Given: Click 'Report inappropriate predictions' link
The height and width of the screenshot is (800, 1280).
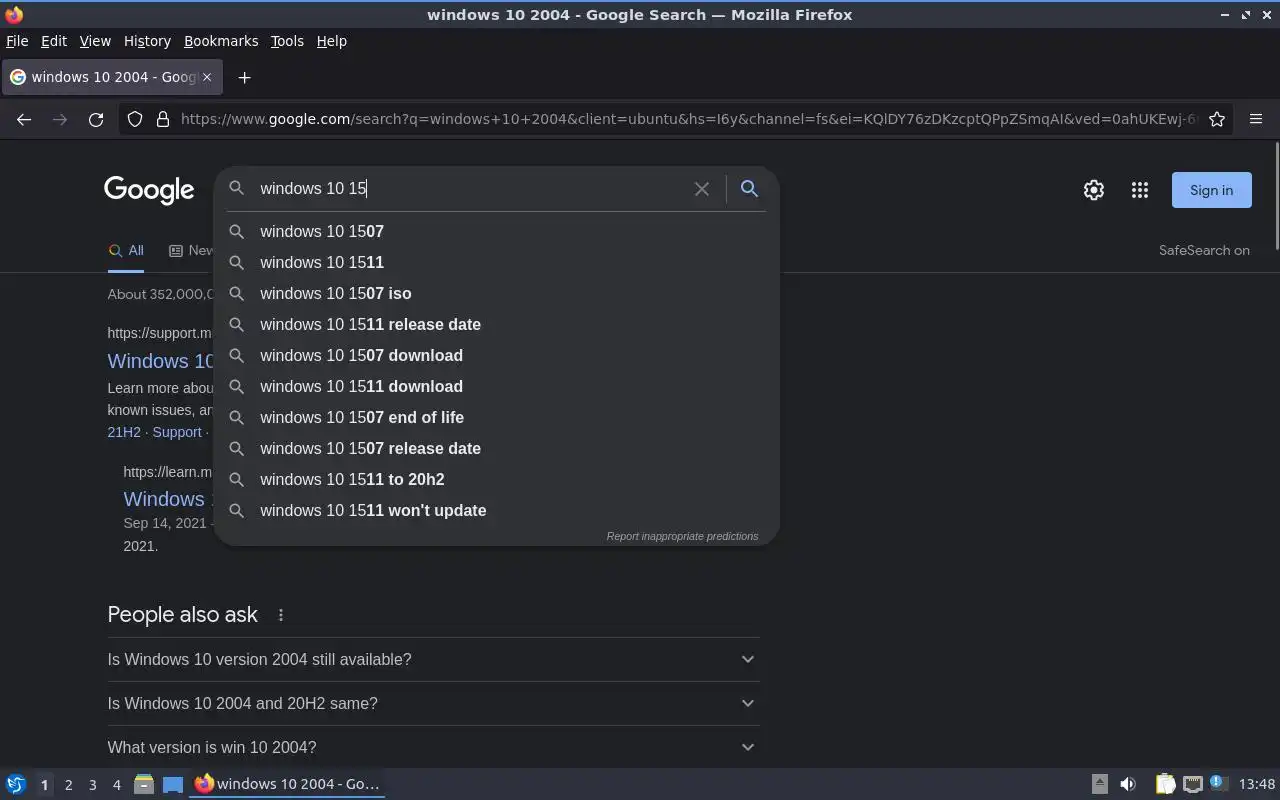Looking at the screenshot, I should pos(682,536).
